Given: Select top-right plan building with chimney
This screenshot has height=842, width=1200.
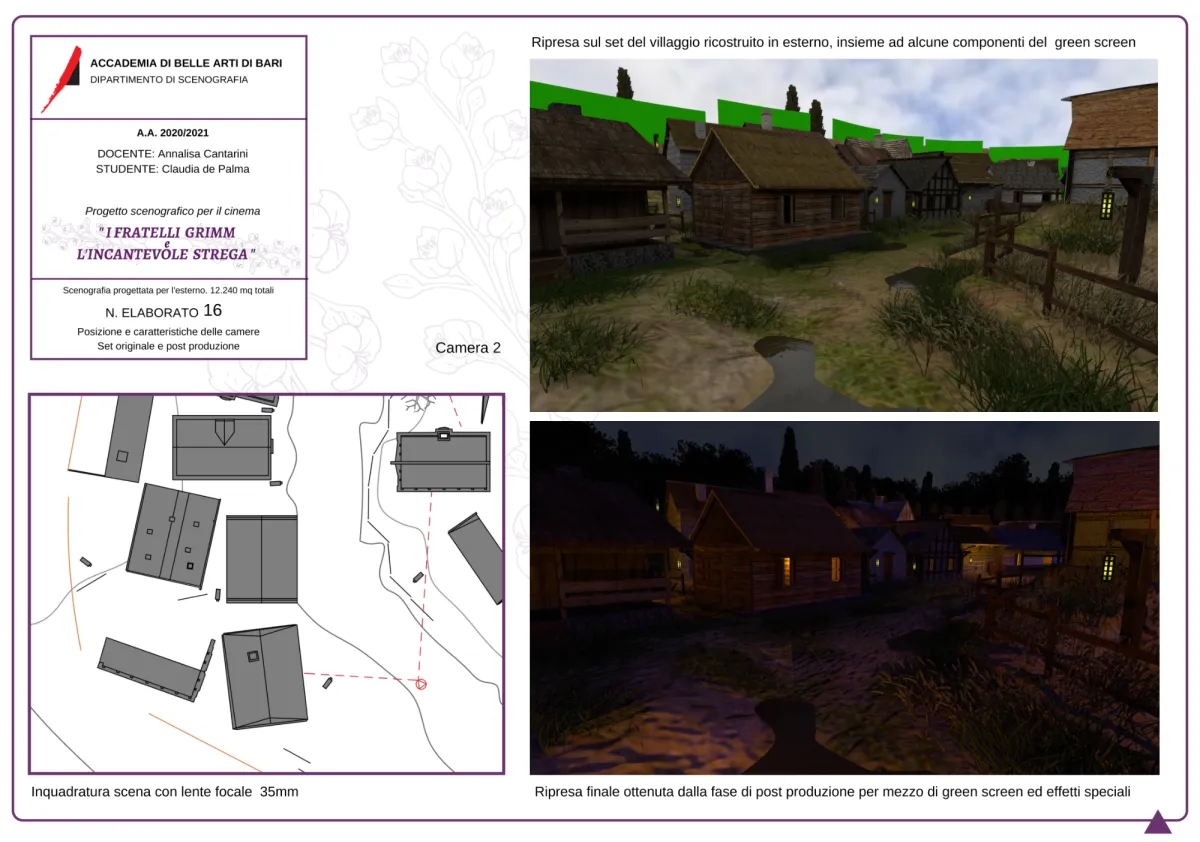Looking at the screenshot, I should click(x=443, y=461).
